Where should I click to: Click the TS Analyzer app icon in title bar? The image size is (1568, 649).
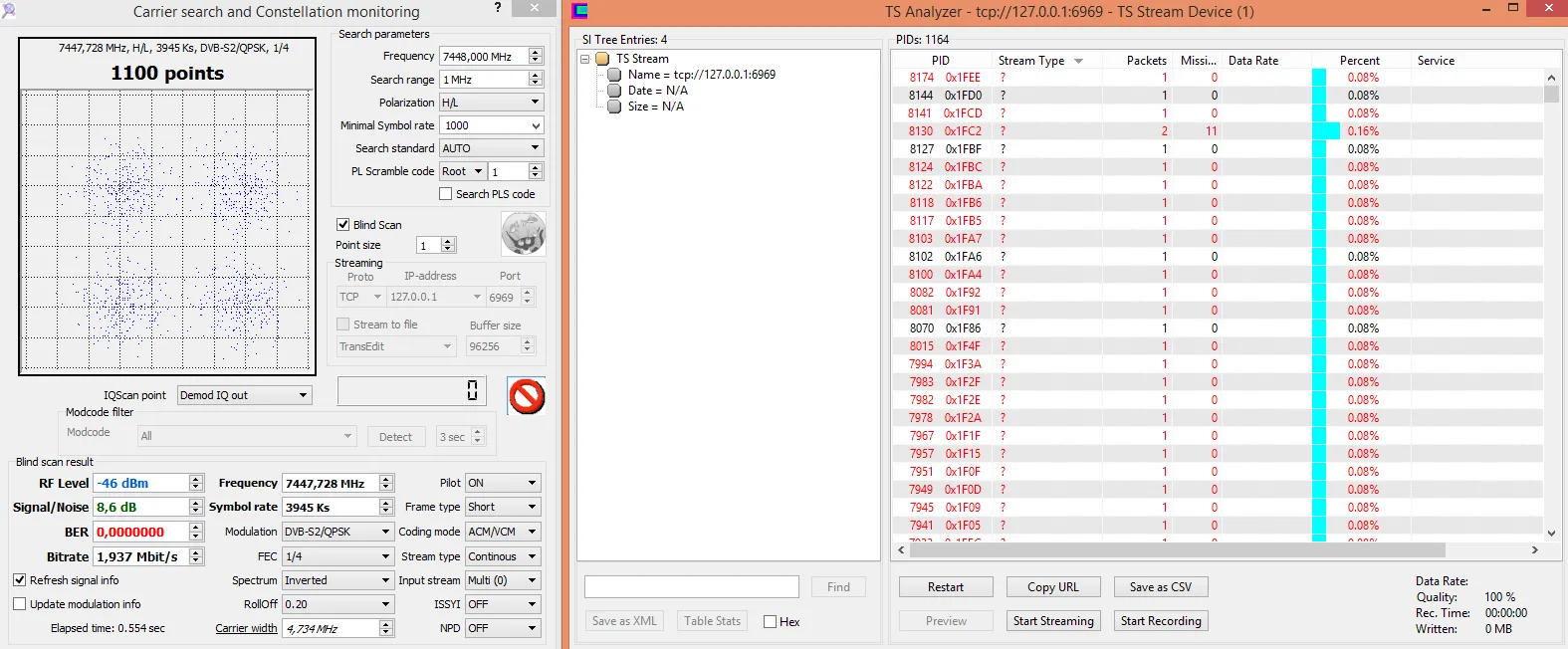coord(580,12)
